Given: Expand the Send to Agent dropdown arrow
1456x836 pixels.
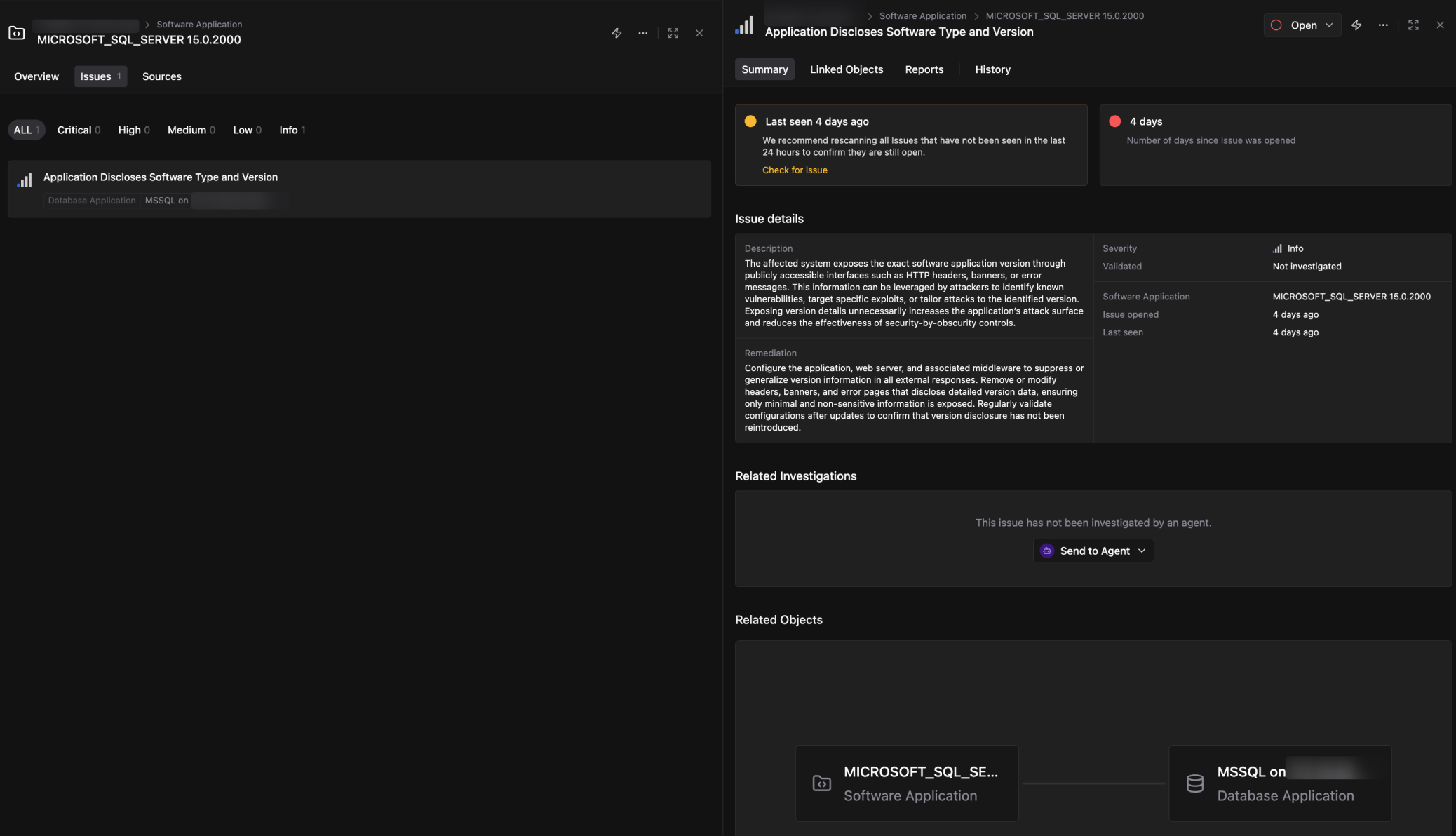Looking at the screenshot, I should [1142, 551].
